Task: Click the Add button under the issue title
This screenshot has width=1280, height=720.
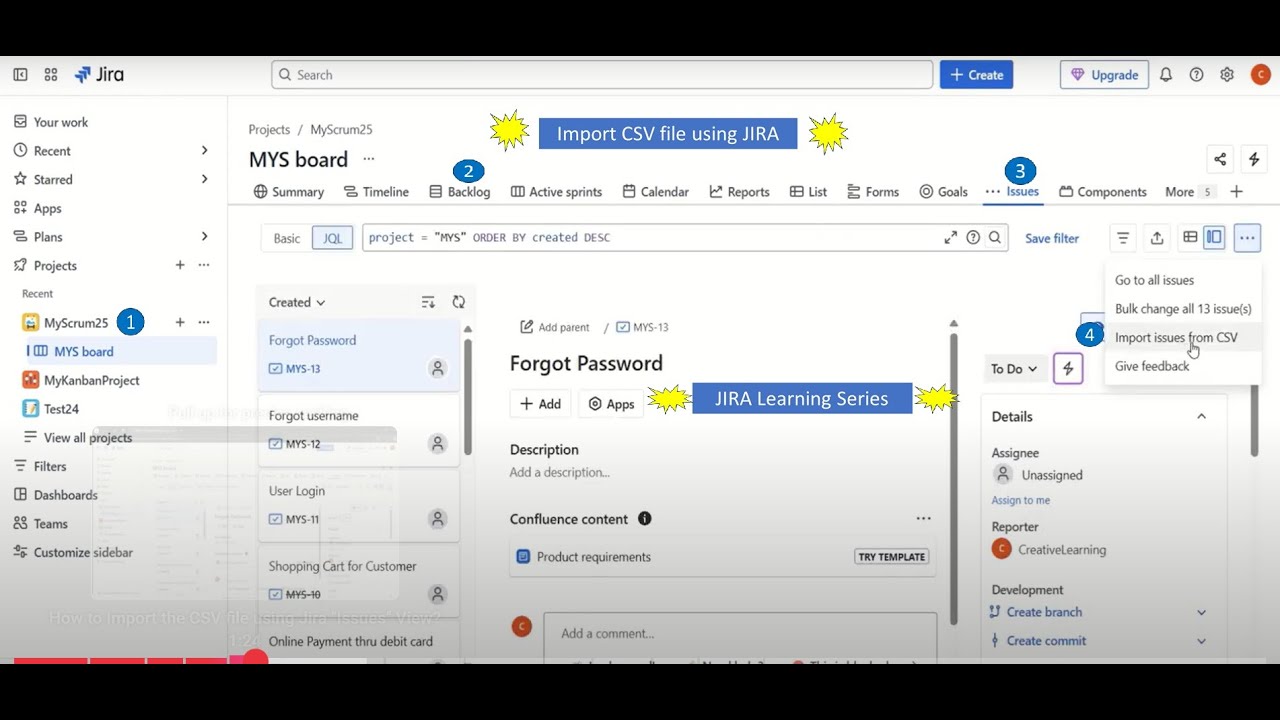Action: click(x=540, y=404)
